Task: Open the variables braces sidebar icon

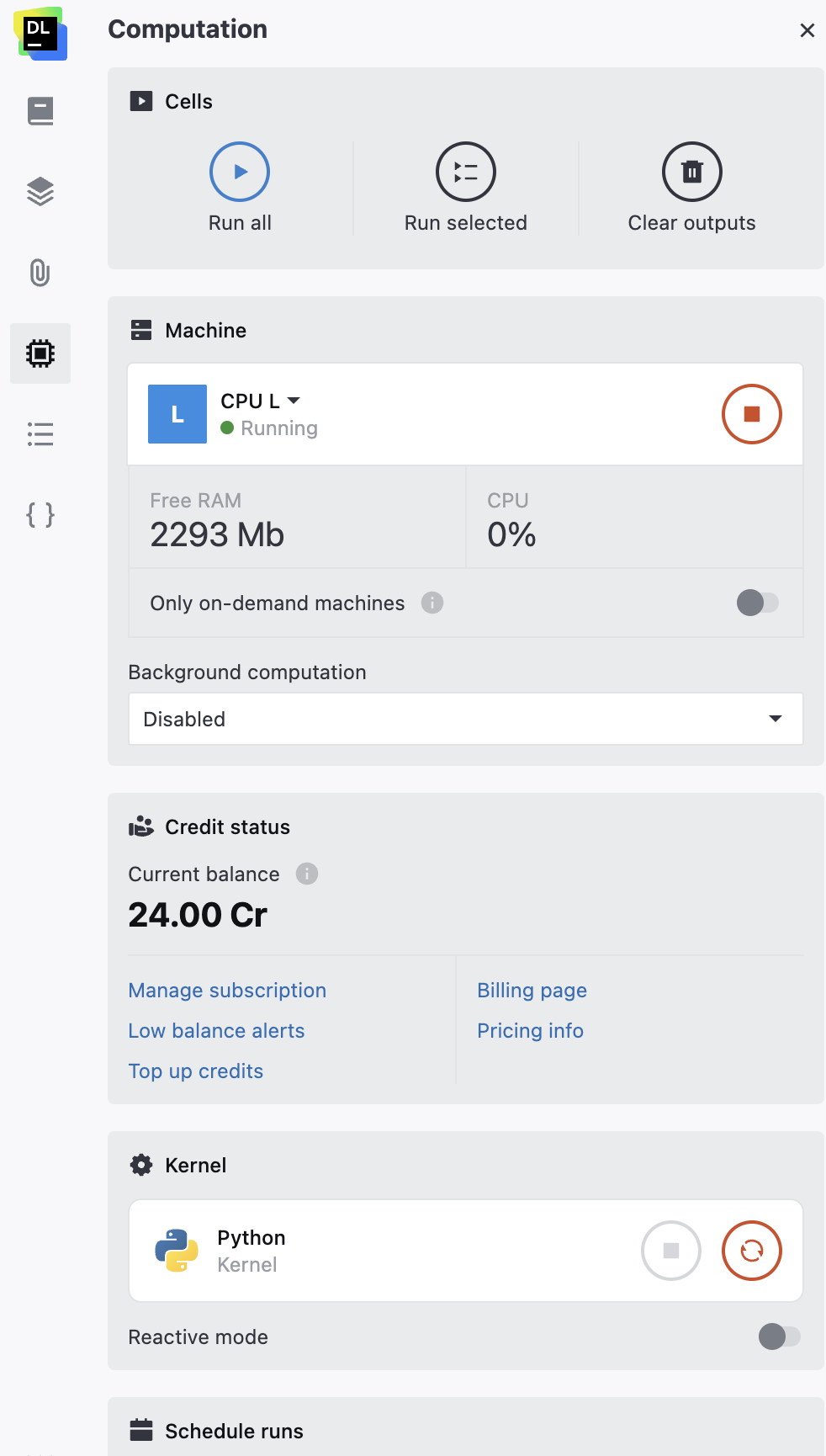Action: pos(40,514)
